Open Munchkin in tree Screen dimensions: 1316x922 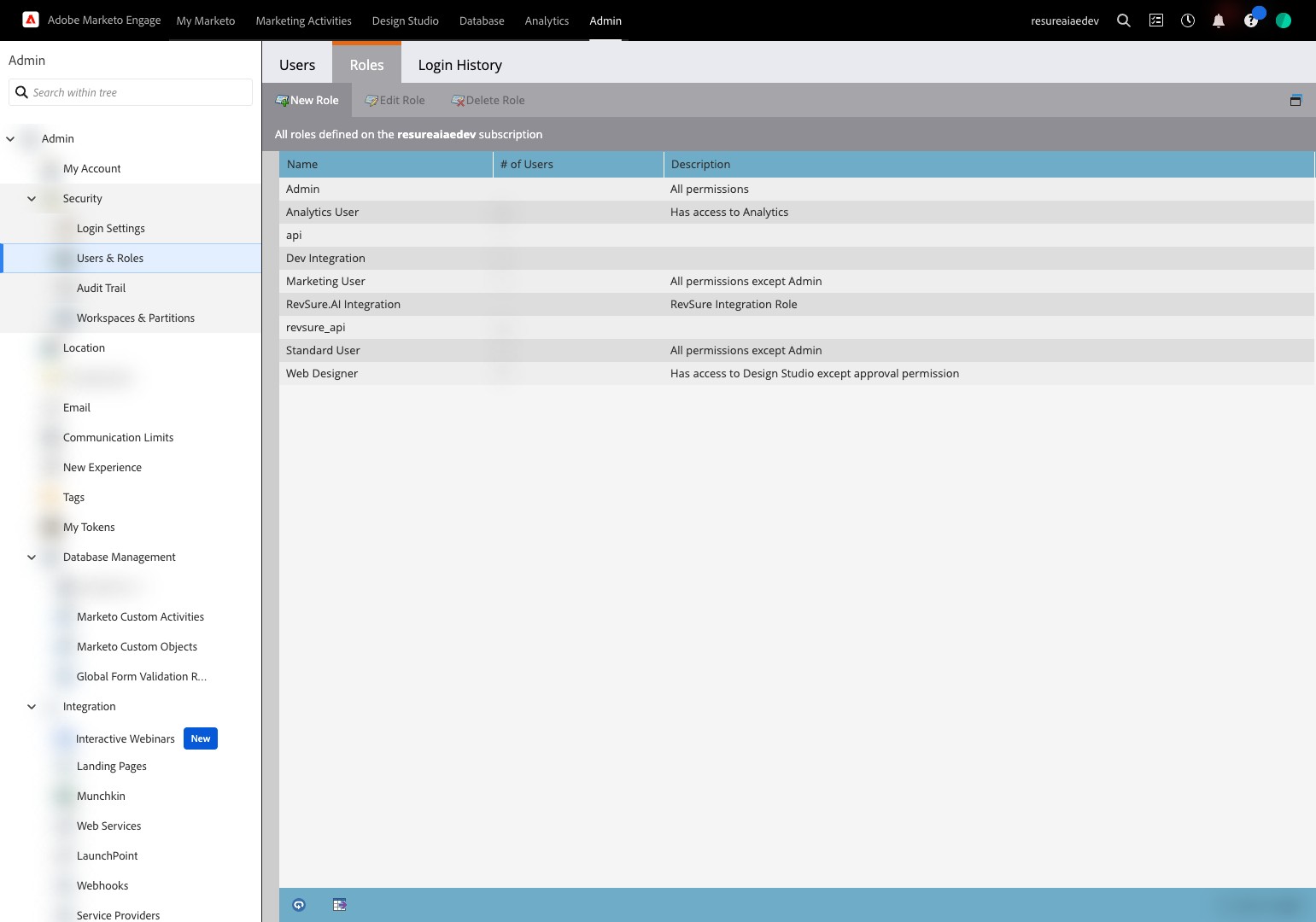tap(101, 796)
